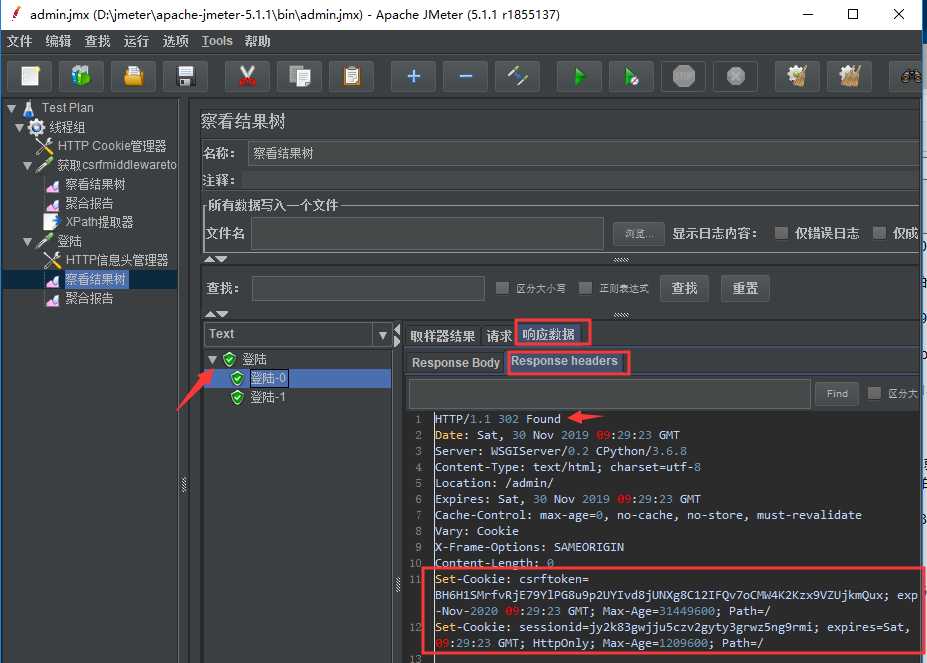Click the Open file folder icon
The width and height of the screenshot is (927, 663).
click(133, 76)
